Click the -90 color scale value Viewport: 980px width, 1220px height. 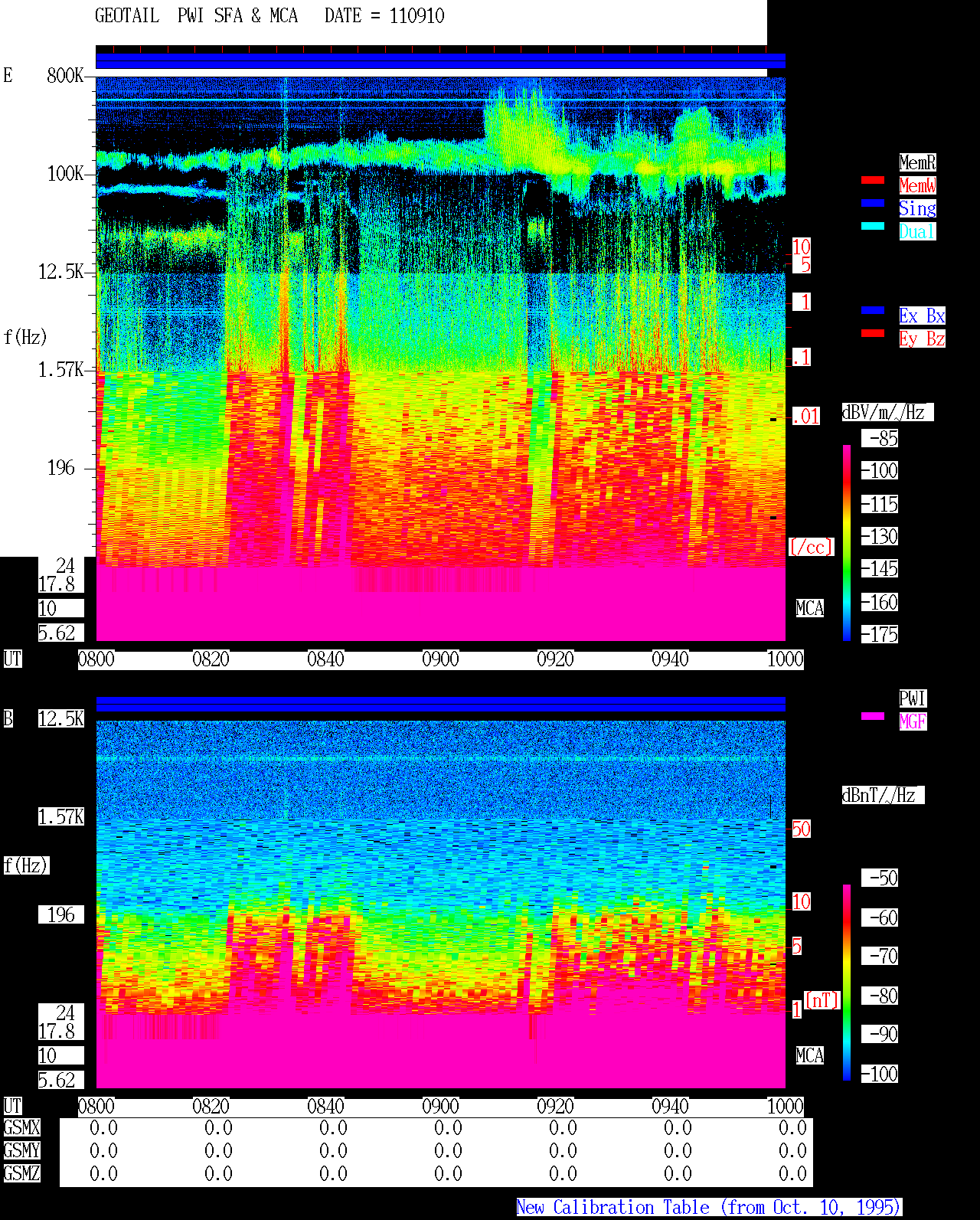(880, 1035)
